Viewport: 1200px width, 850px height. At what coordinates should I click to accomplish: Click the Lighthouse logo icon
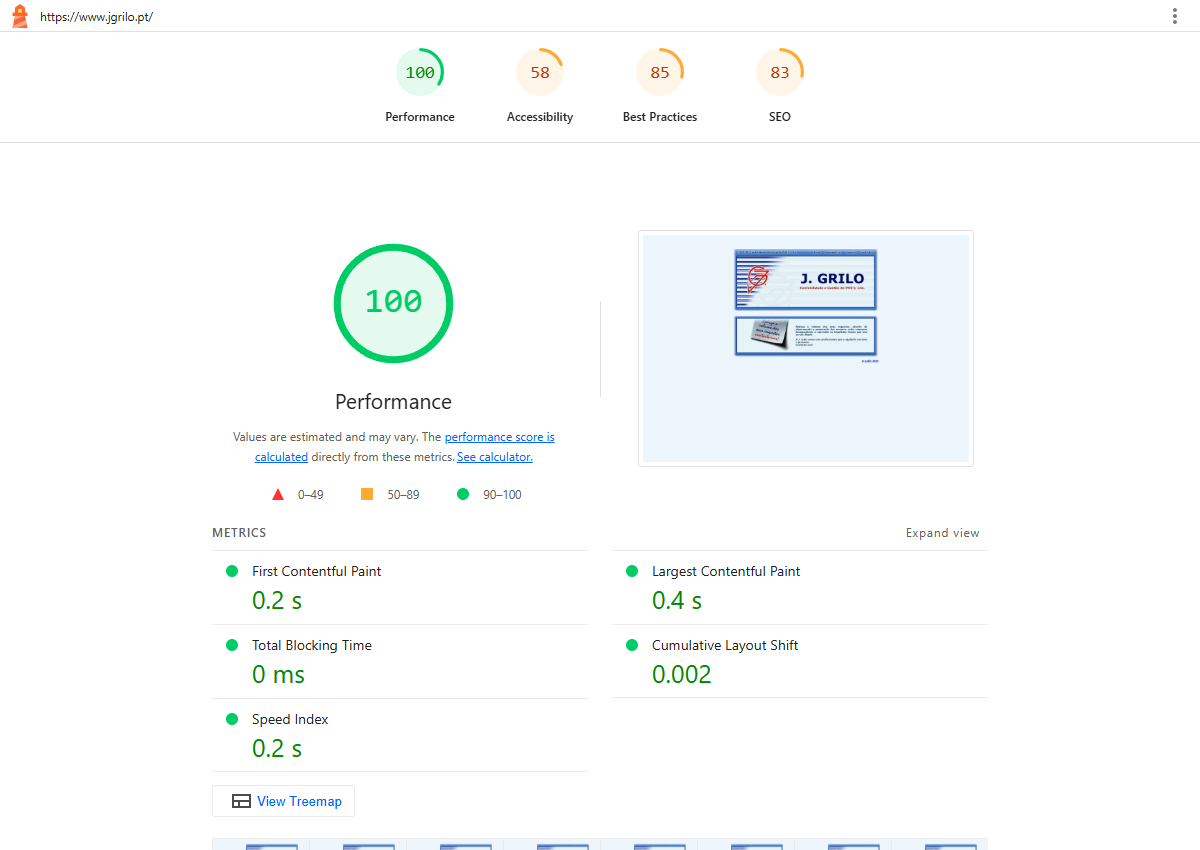19,16
